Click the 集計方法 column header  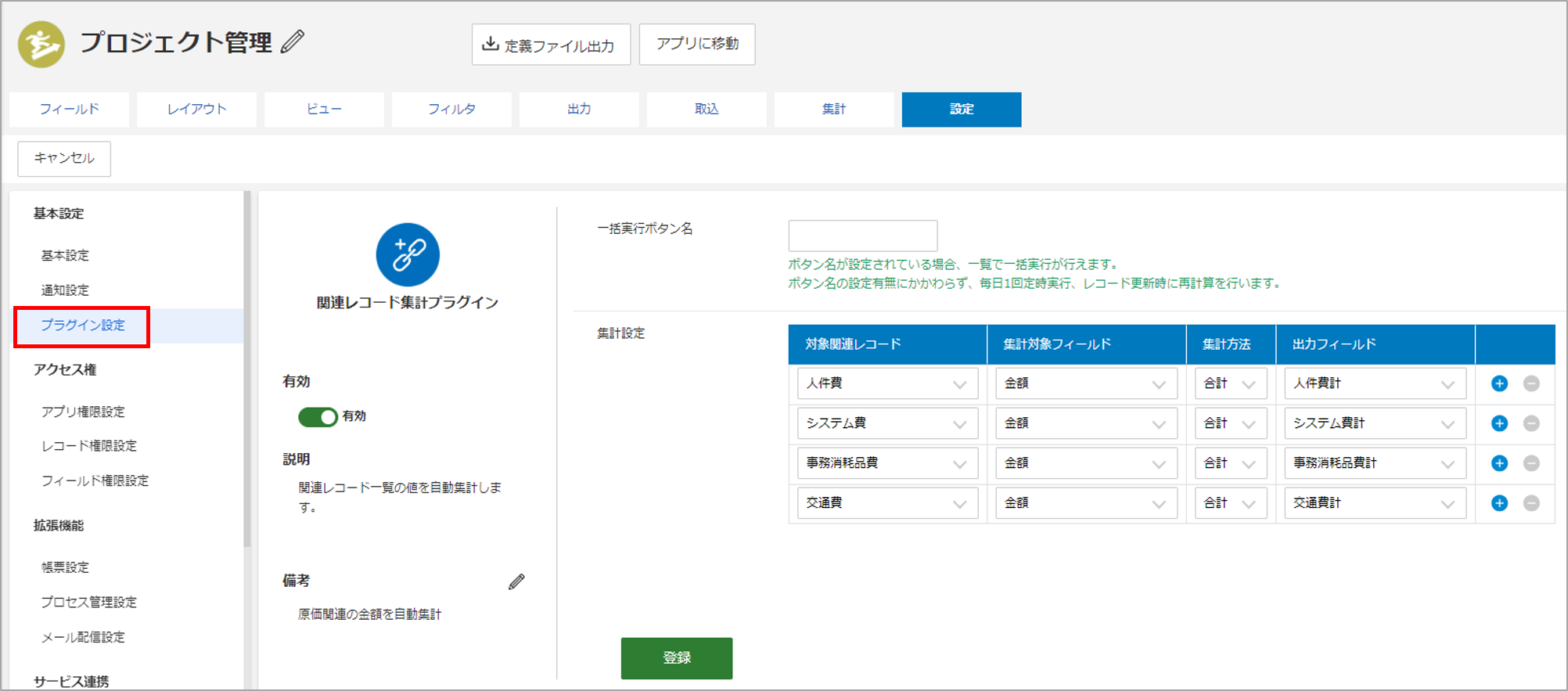(1232, 345)
